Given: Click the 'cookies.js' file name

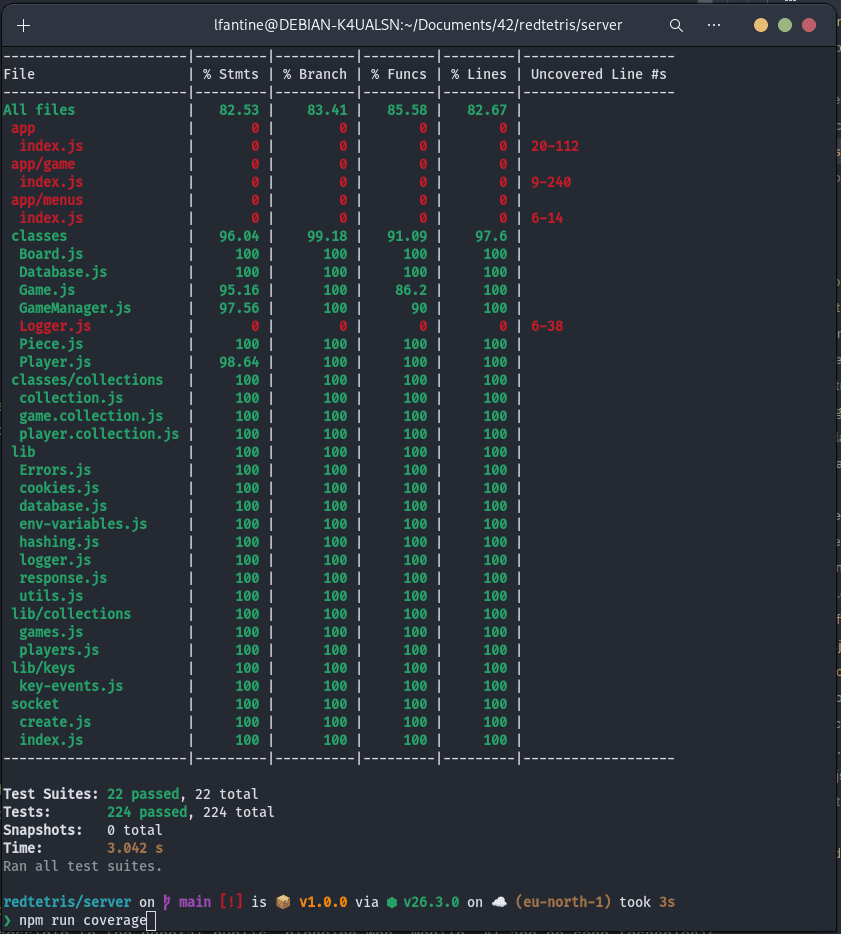Looking at the screenshot, I should point(59,488).
